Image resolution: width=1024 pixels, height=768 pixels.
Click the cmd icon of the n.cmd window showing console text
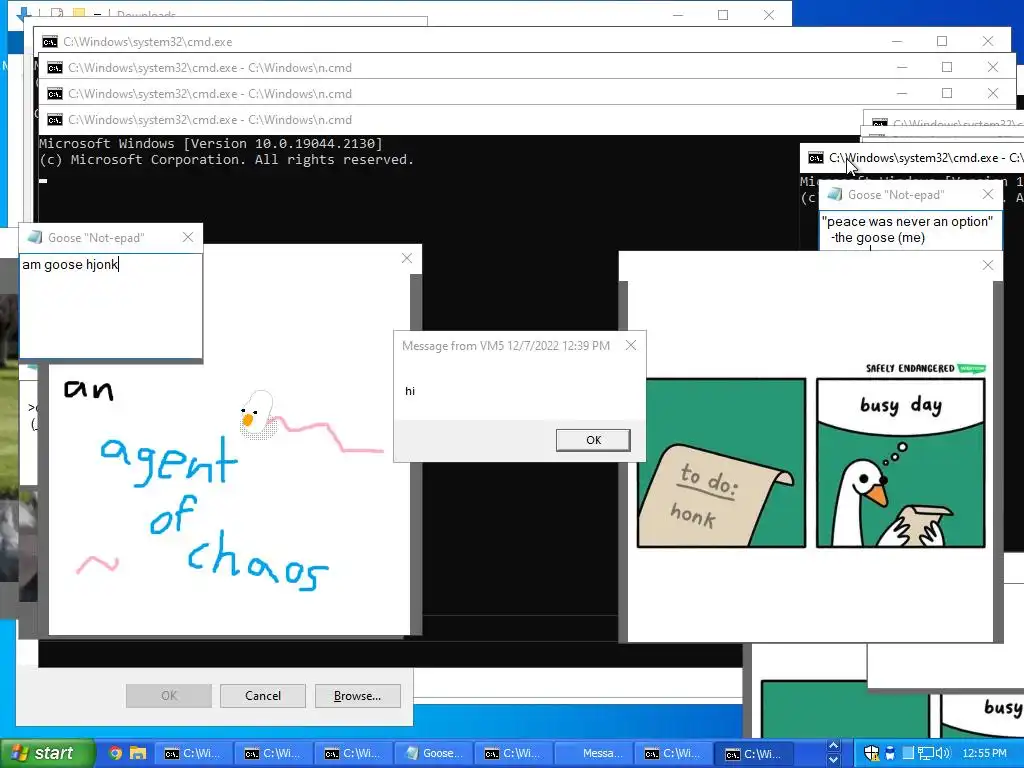point(55,120)
